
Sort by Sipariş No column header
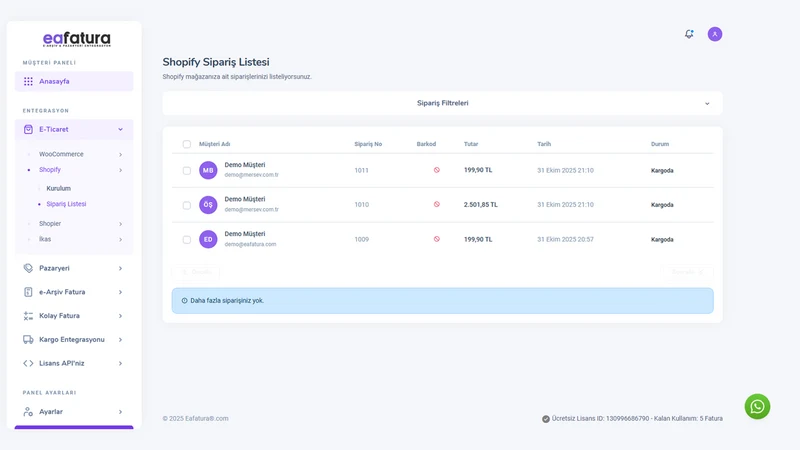coord(368,144)
